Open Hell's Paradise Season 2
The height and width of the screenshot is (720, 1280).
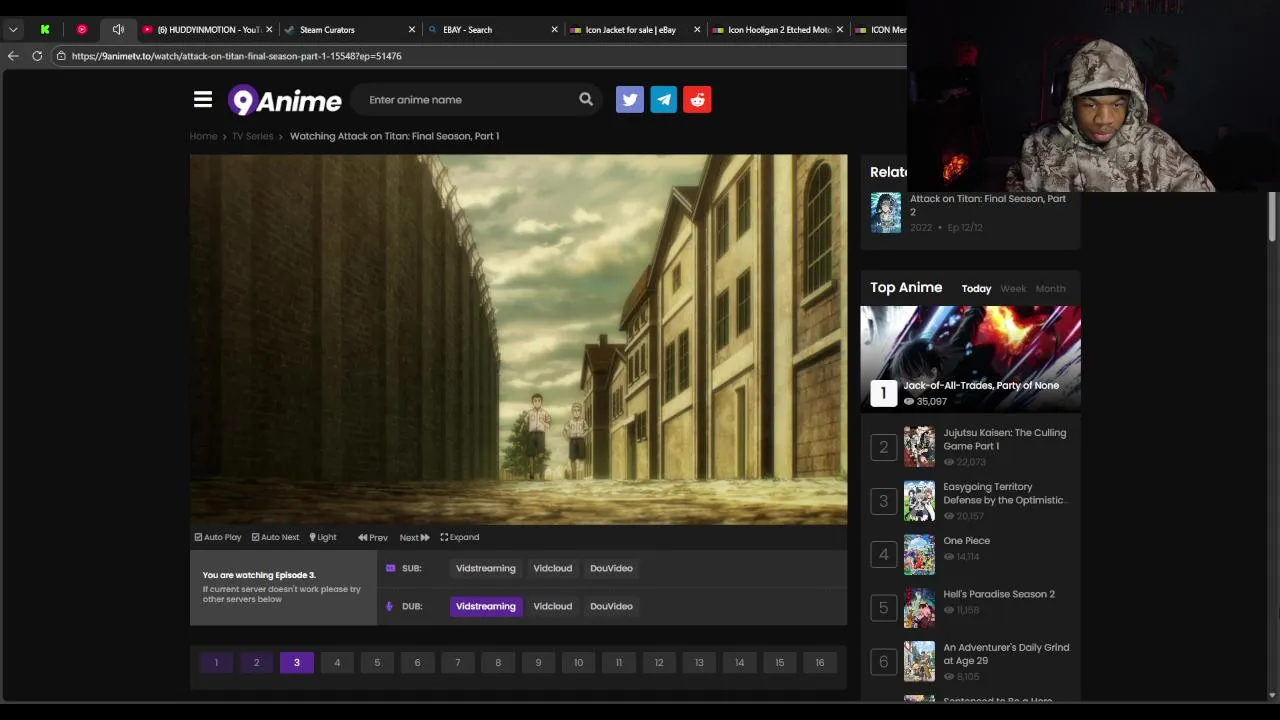(x=999, y=594)
